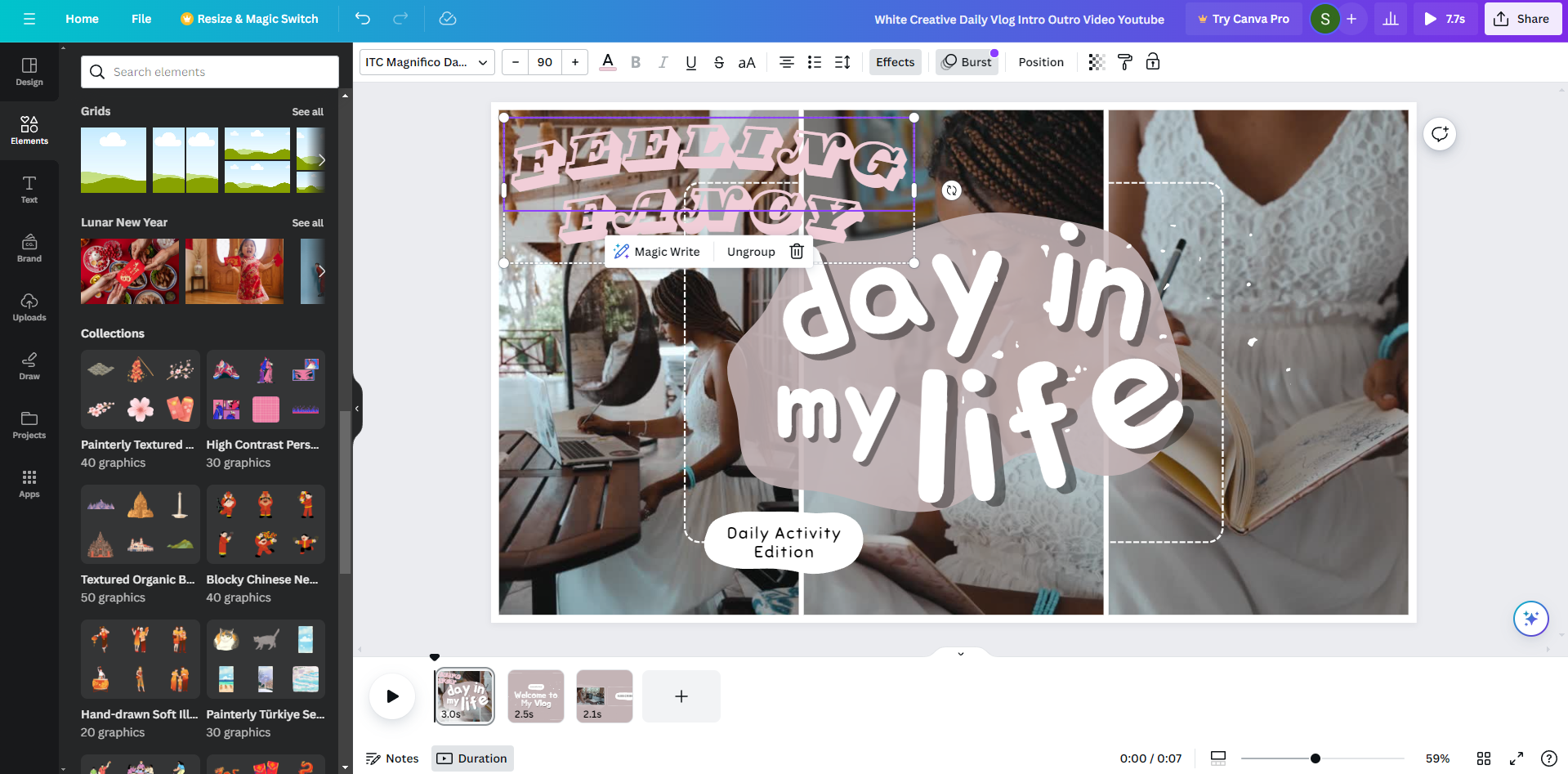Play the 7.7s presentation preview
The height and width of the screenshot is (774, 1568).
coord(1445,19)
